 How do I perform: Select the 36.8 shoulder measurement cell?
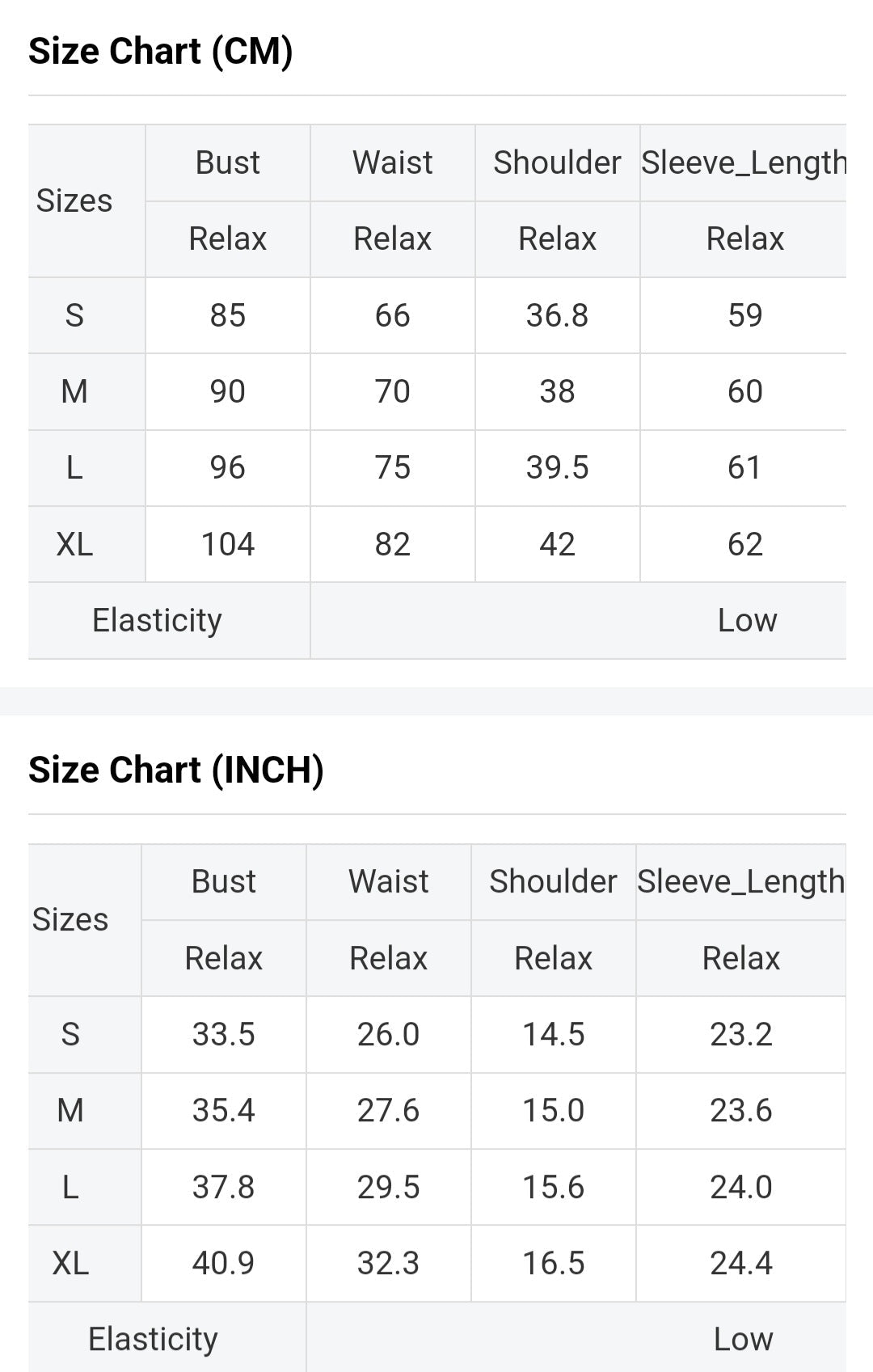tap(557, 315)
